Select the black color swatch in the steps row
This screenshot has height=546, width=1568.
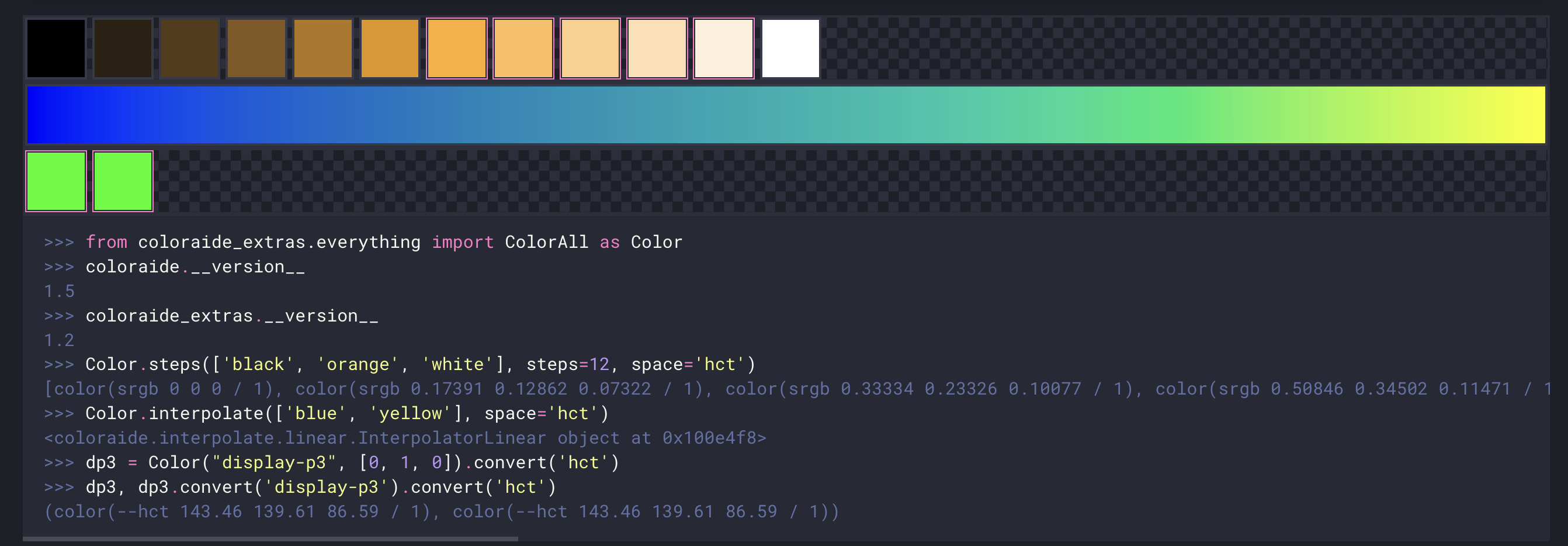click(x=55, y=48)
